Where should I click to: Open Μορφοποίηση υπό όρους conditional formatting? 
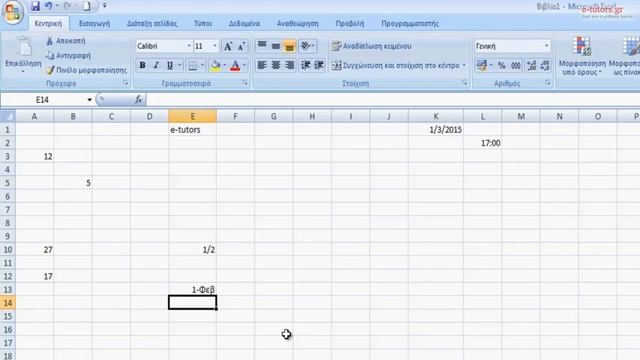[x=582, y=56]
